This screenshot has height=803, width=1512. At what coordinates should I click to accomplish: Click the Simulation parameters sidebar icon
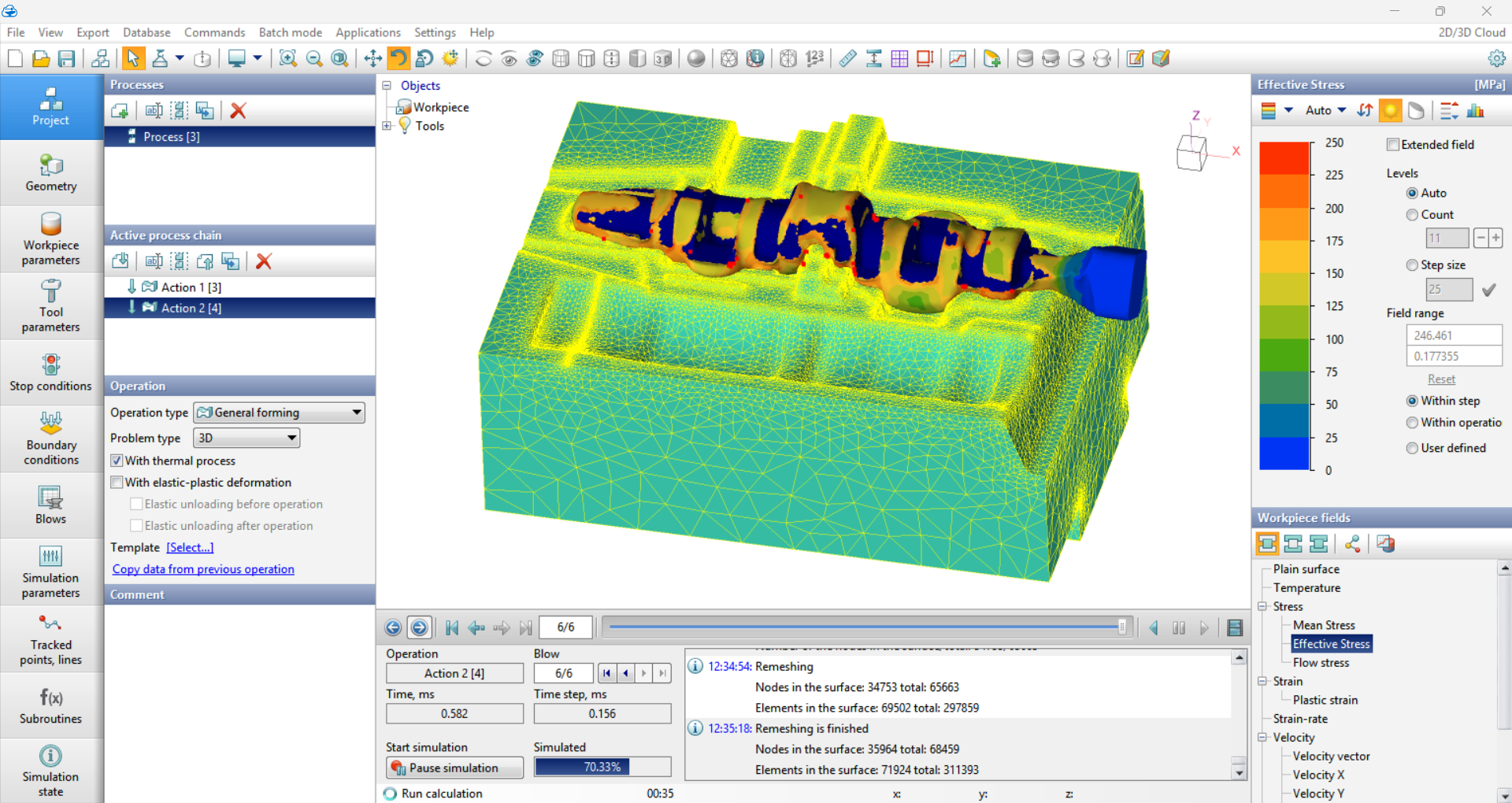pyautogui.click(x=51, y=572)
